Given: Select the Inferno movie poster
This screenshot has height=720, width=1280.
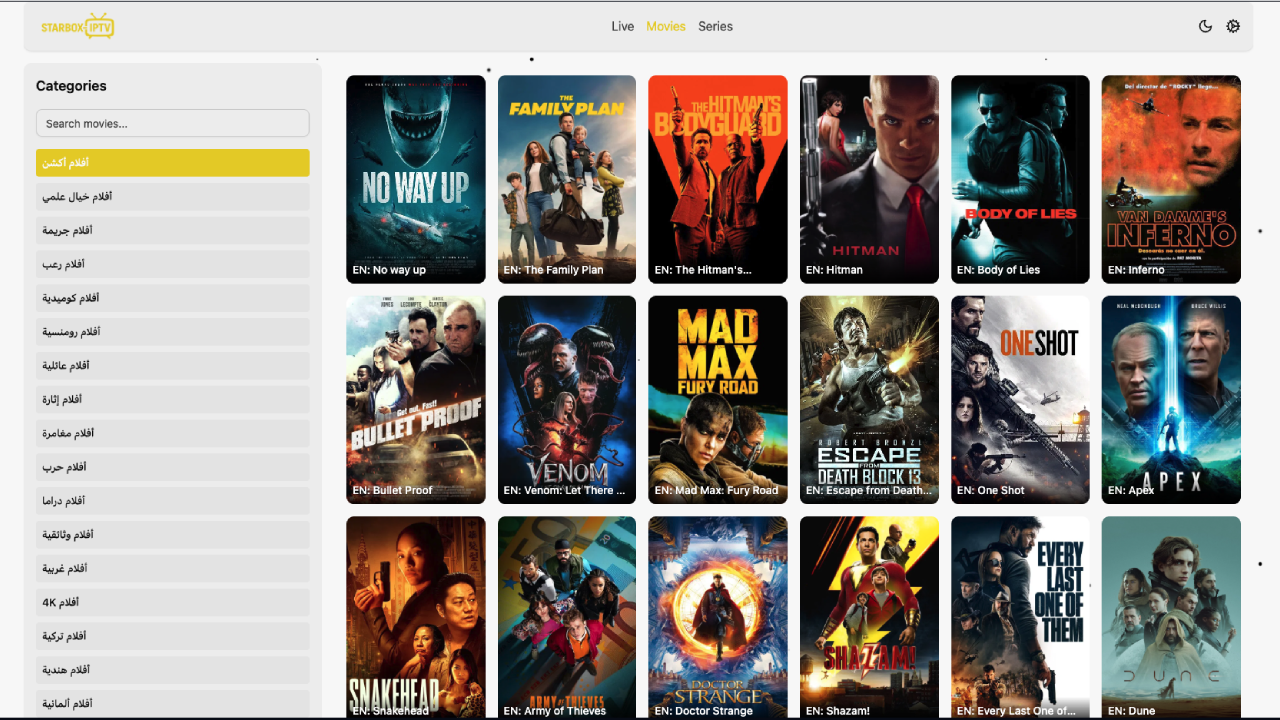Looking at the screenshot, I should tap(1171, 180).
